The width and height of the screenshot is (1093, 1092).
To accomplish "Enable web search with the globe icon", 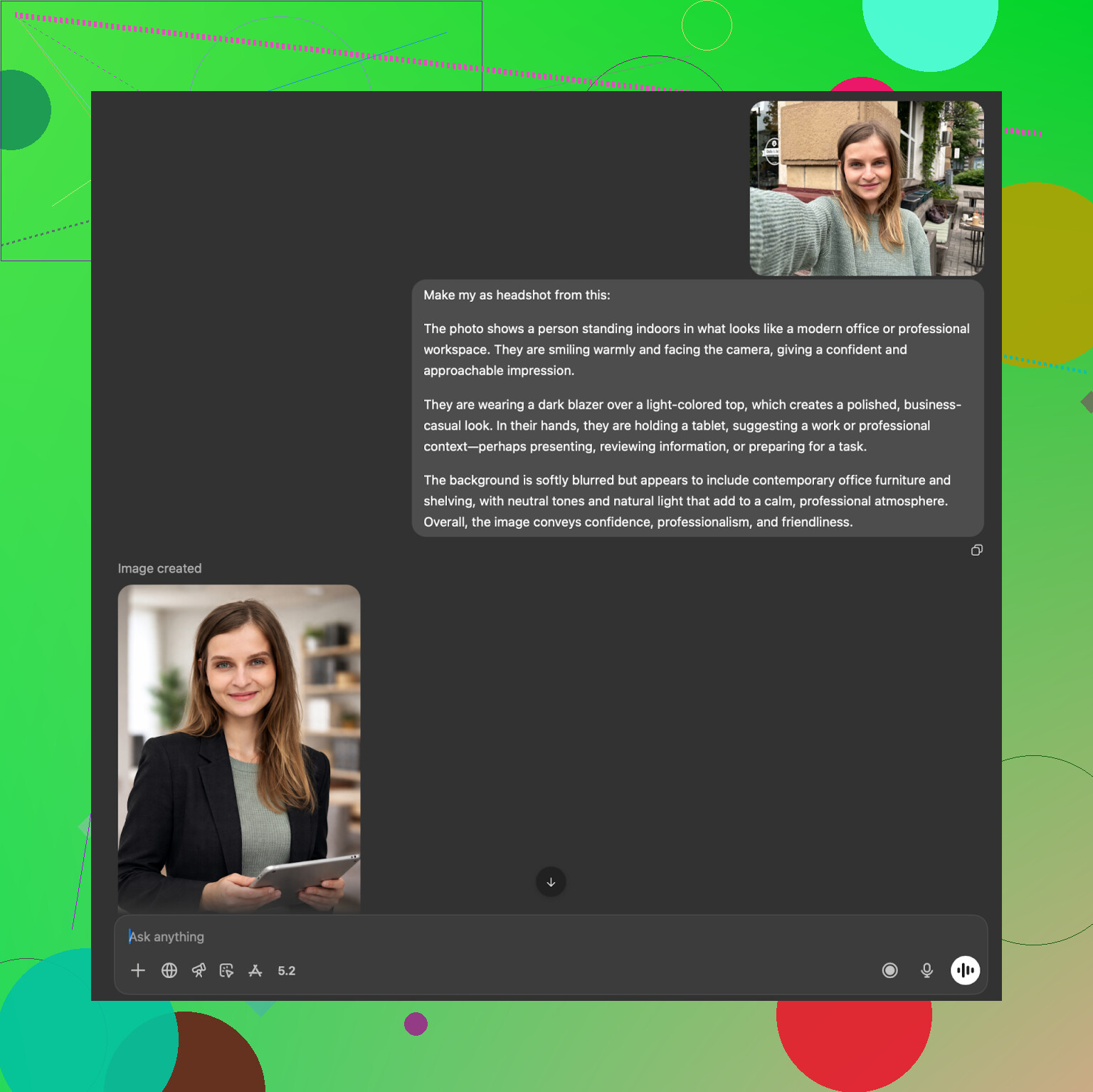I will (169, 970).
